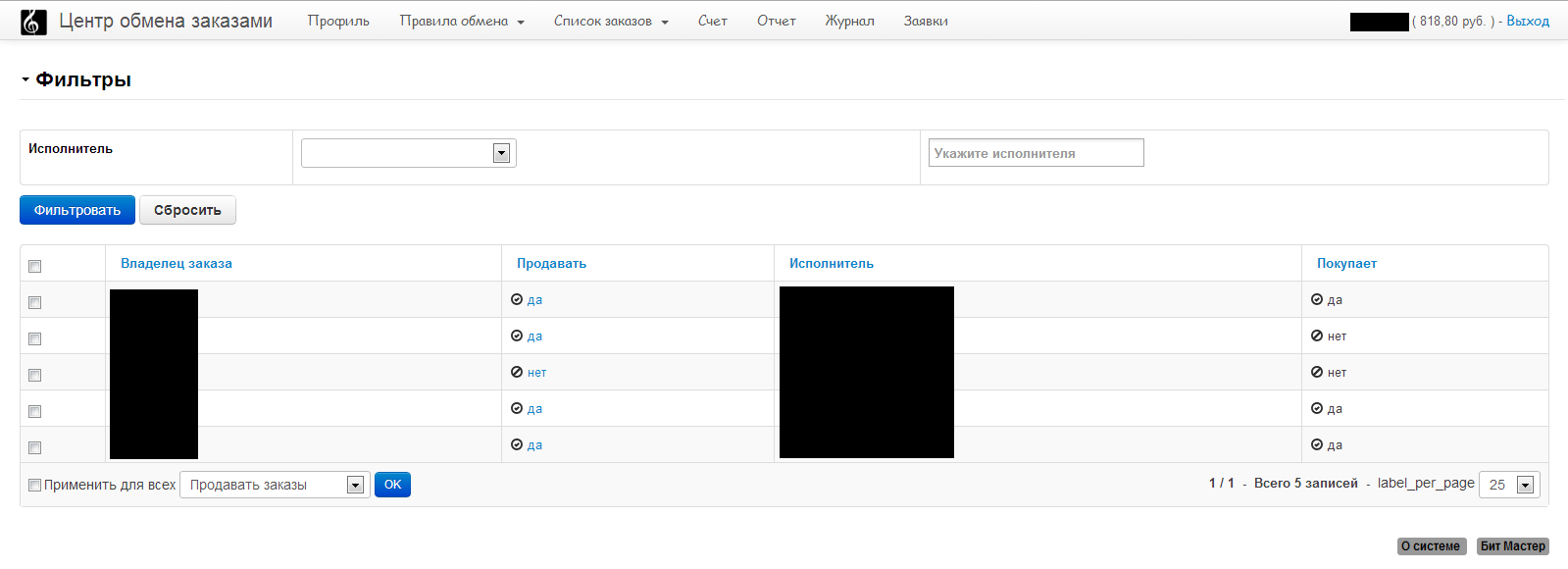
Task: Open the per-page 25 dropdown
Action: [x=1509, y=485]
